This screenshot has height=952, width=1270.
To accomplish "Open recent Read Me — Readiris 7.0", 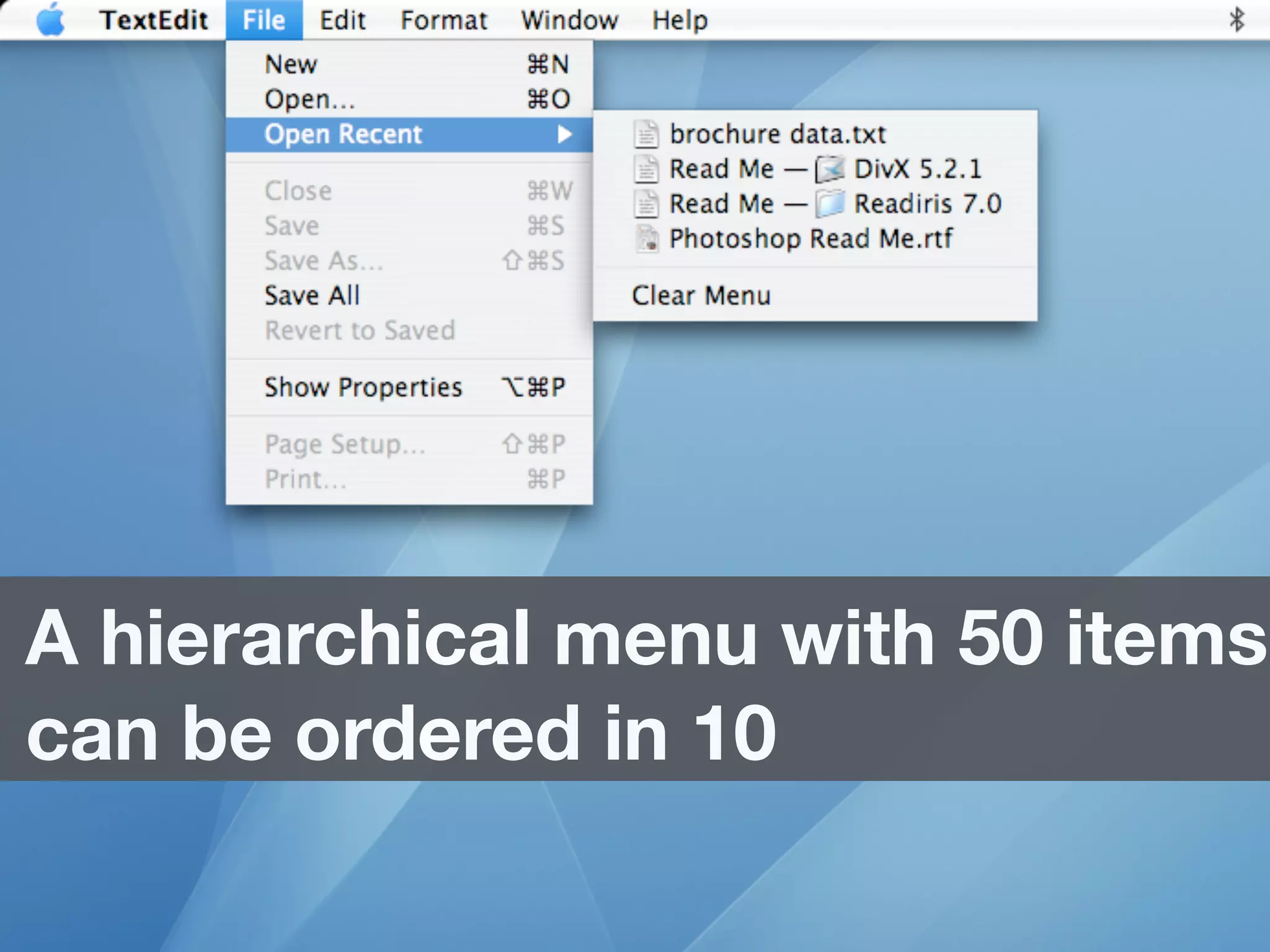I will [x=815, y=204].
